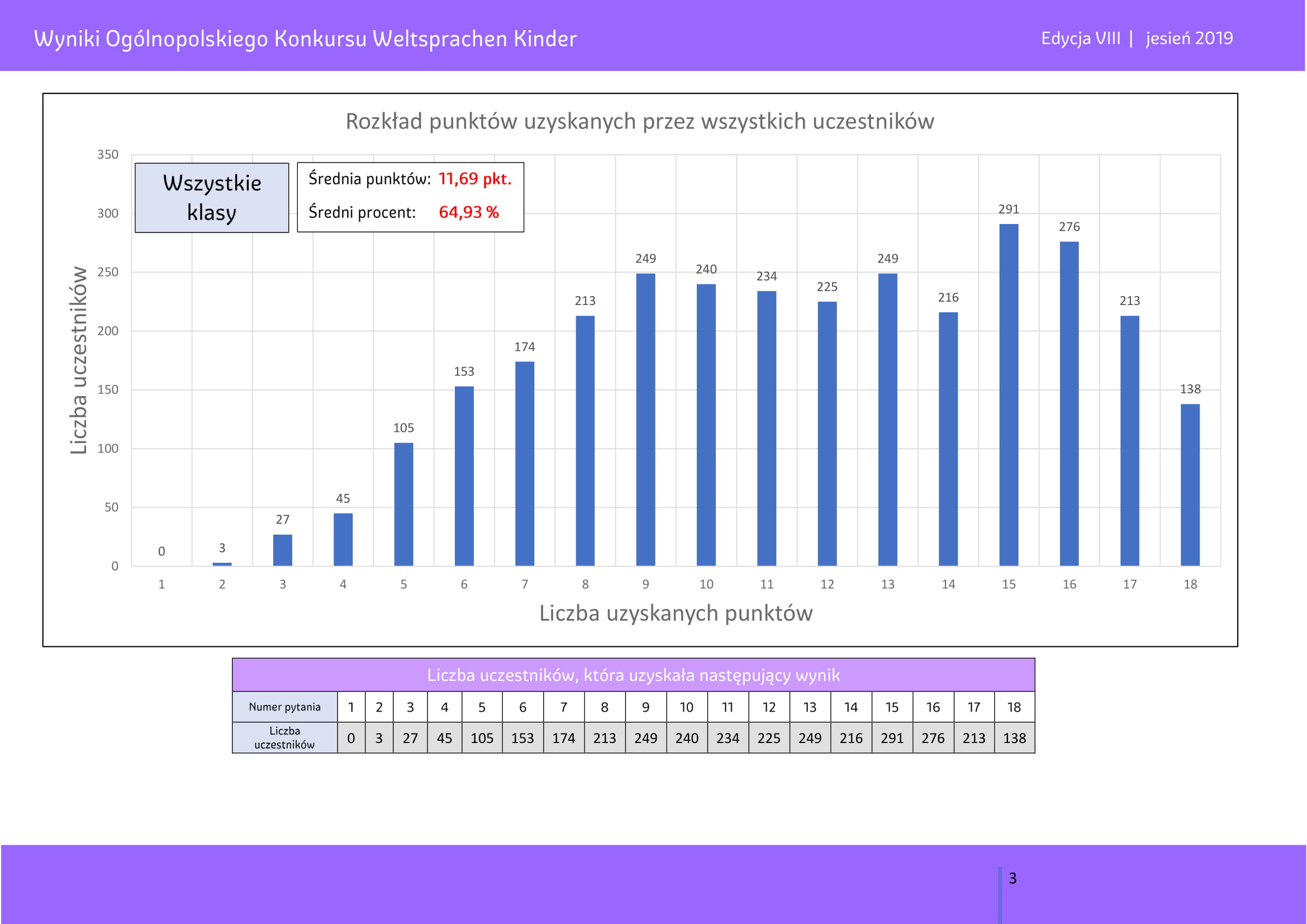Click the page title 'Wyniki Ogólnopolskiego Konkursu Weltsprachen Kinder'
This screenshot has width=1307, height=924.
(305, 39)
